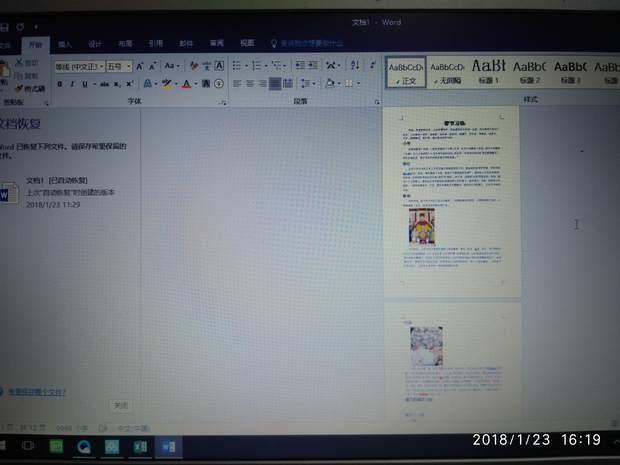Click Tell me what to do search
The width and height of the screenshot is (620, 465).
click(307, 43)
